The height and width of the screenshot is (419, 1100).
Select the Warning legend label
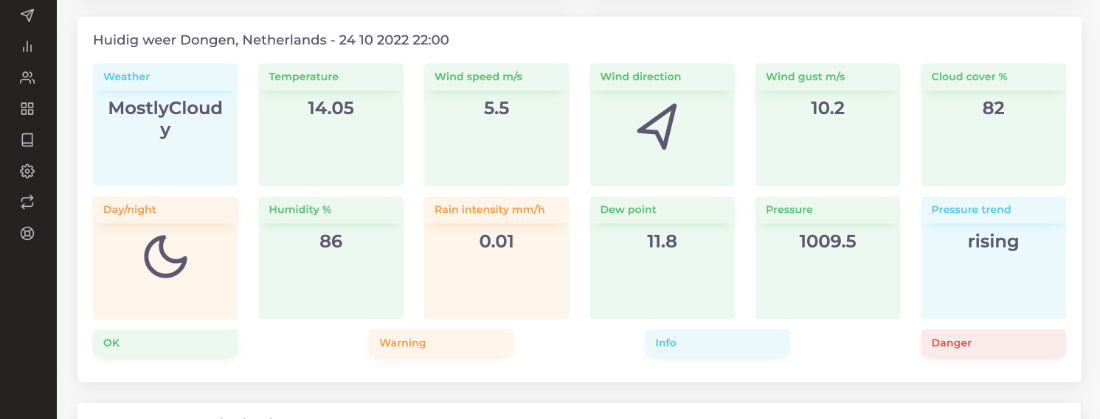(402, 343)
